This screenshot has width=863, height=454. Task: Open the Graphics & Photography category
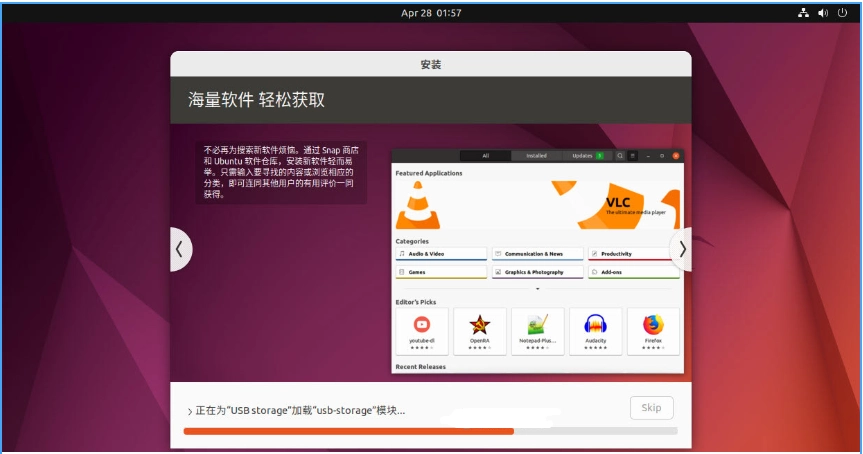tap(537, 272)
